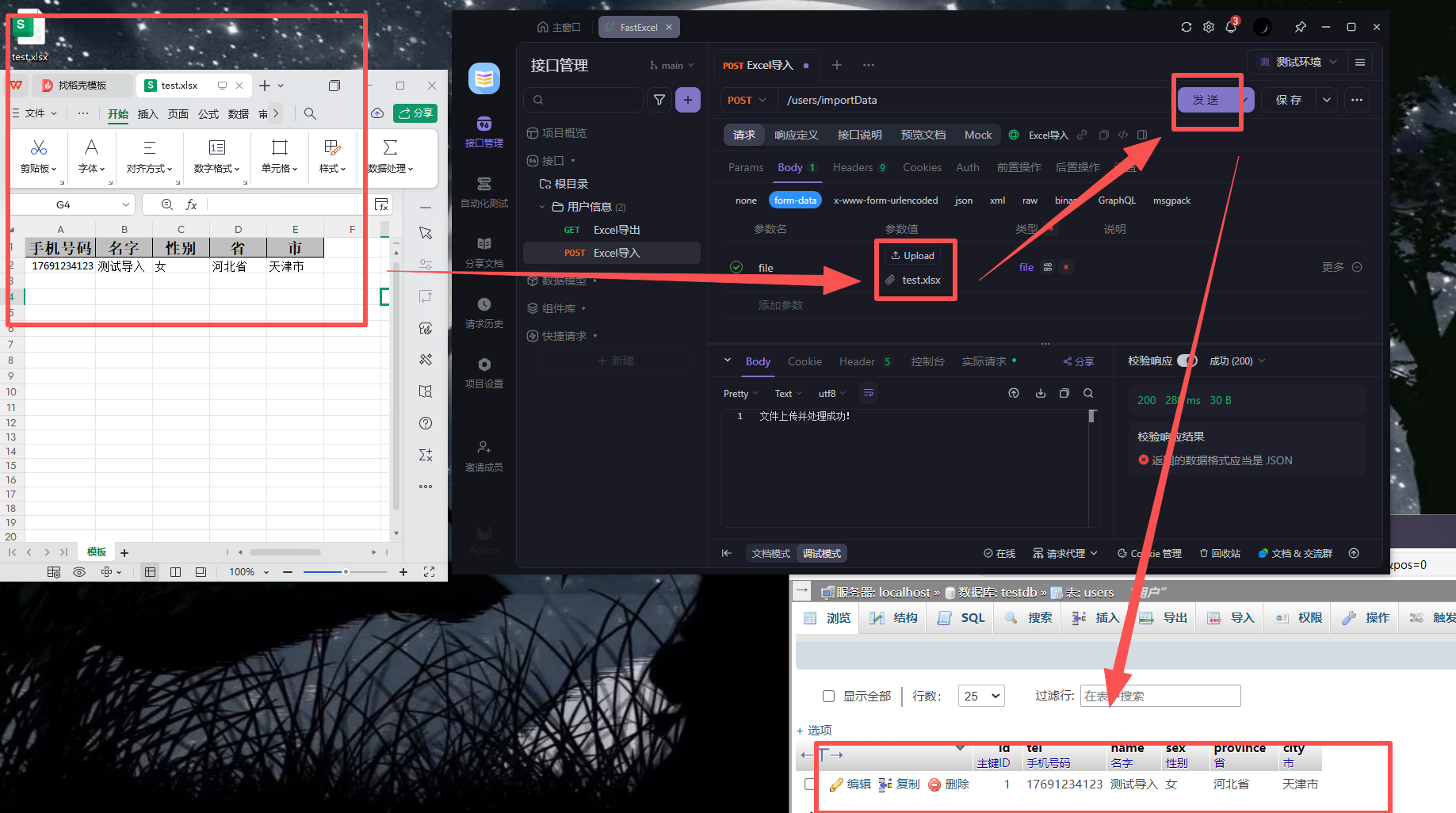Select the json body type
Screen dimensions: 1456x813
[963, 200]
